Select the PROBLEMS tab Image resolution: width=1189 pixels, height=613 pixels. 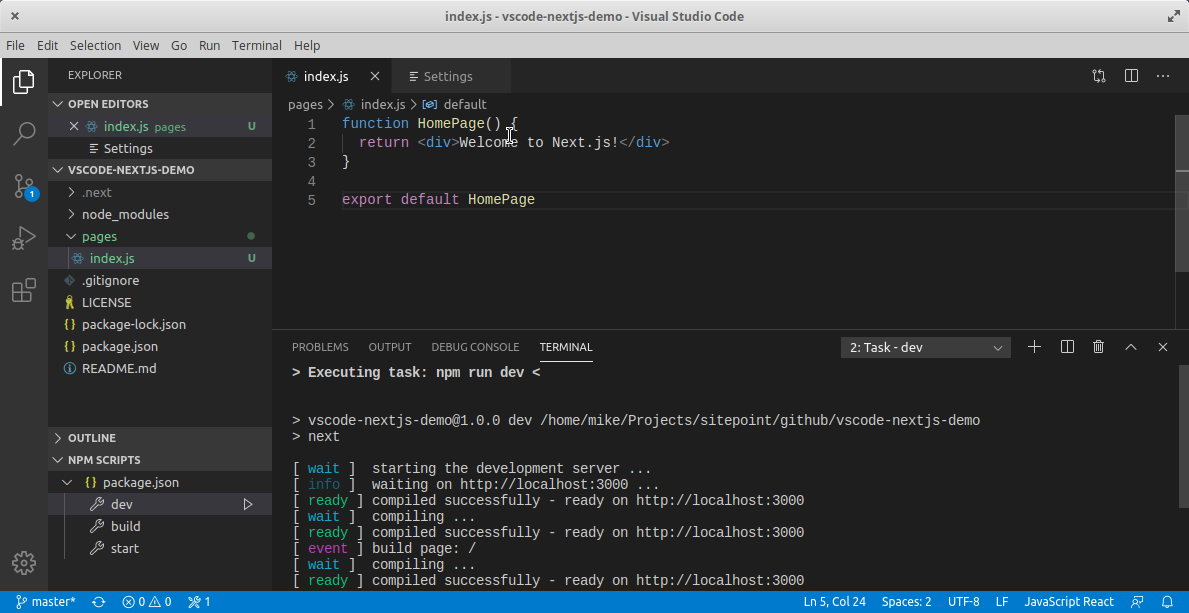(320, 347)
